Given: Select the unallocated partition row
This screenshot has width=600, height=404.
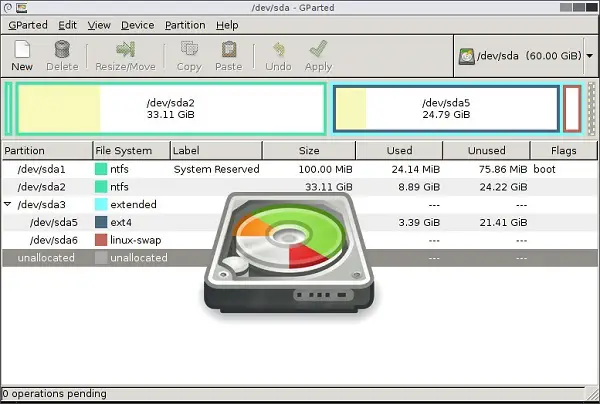Looking at the screenshot, I should click(300, 257).
